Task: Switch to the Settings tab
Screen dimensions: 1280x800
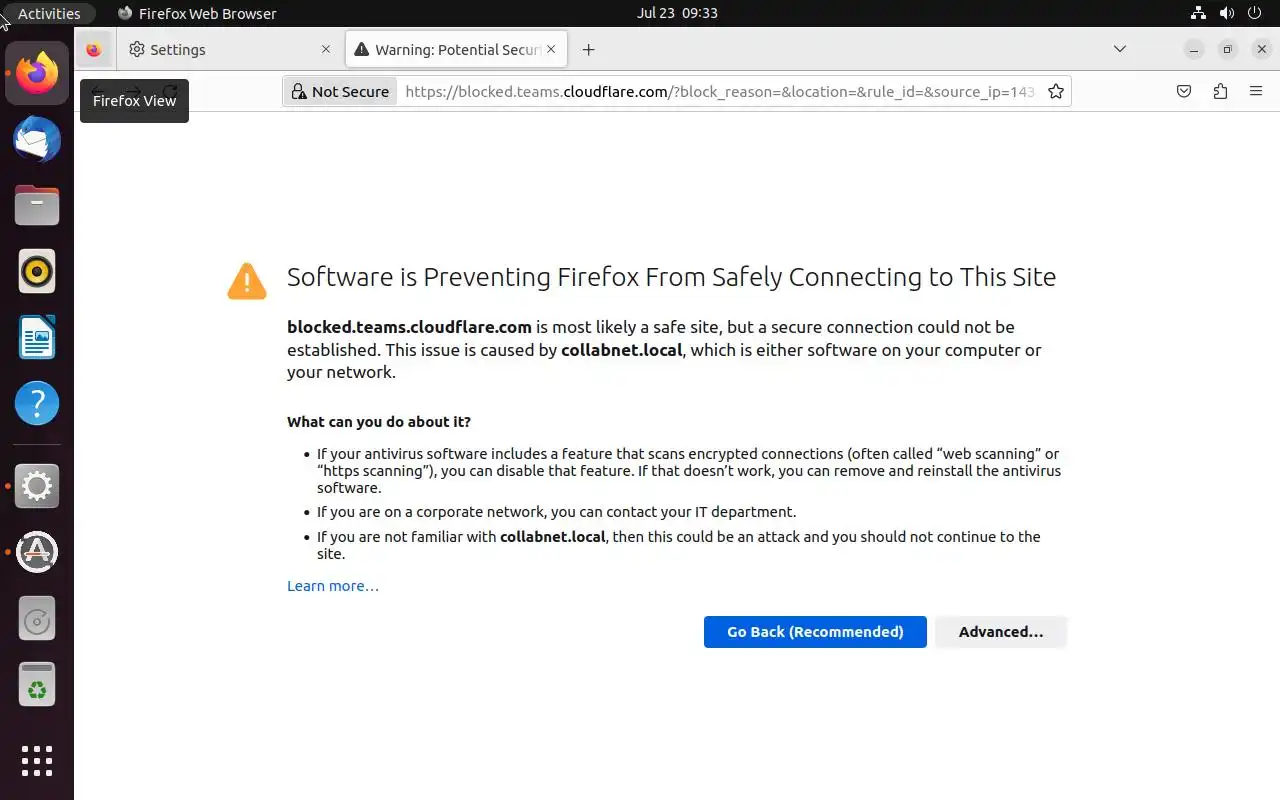Action: tap(220, 49)
